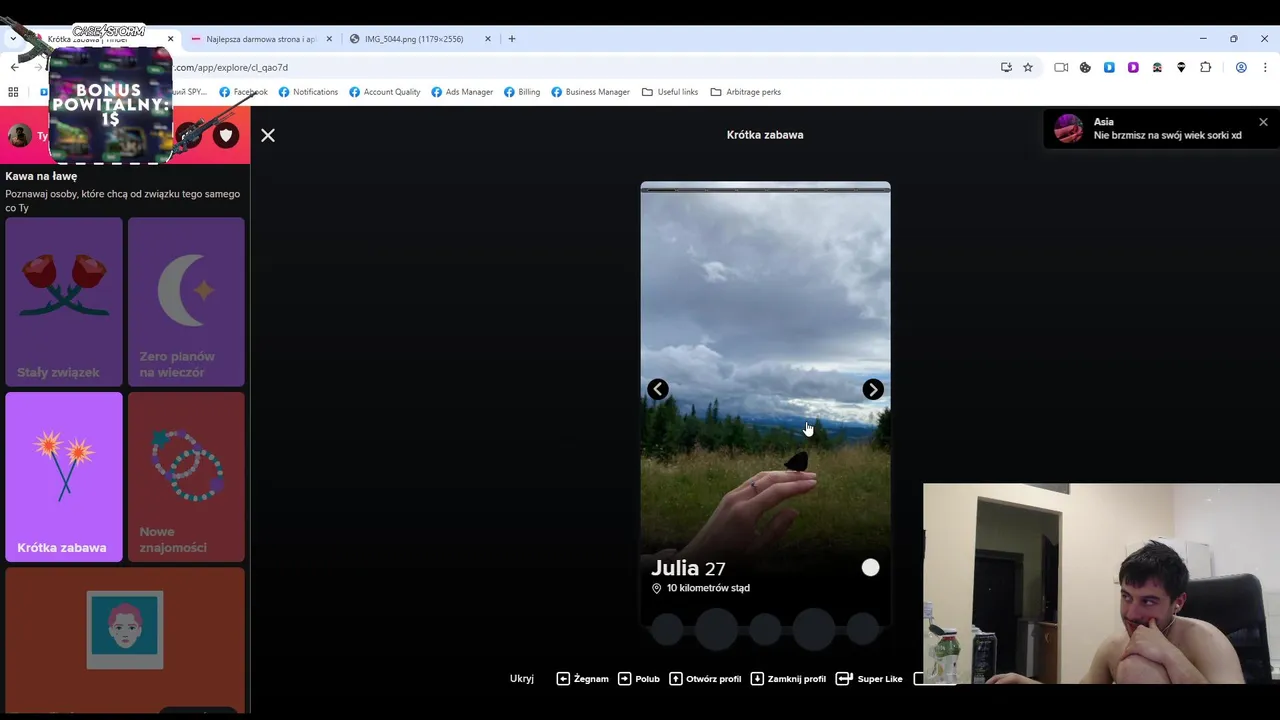Click the Polub right-arrow shortcut
This screenshot has width=1280, height=720.
pos(639,678)
